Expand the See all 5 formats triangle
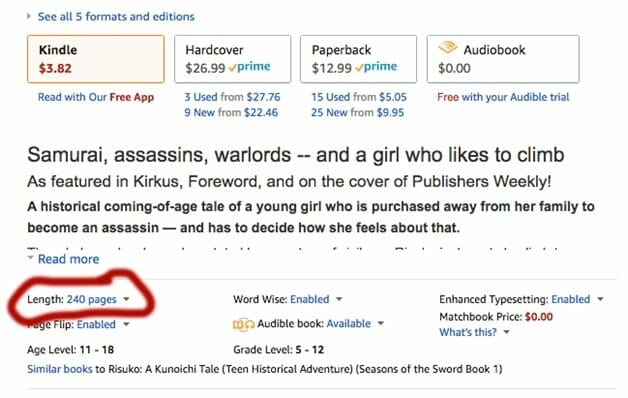 29,16
